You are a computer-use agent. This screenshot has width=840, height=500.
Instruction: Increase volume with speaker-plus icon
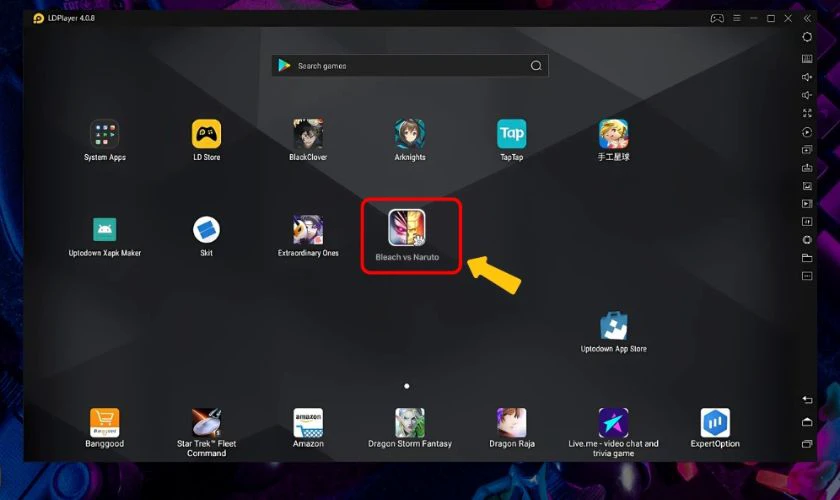coord(807,77)
